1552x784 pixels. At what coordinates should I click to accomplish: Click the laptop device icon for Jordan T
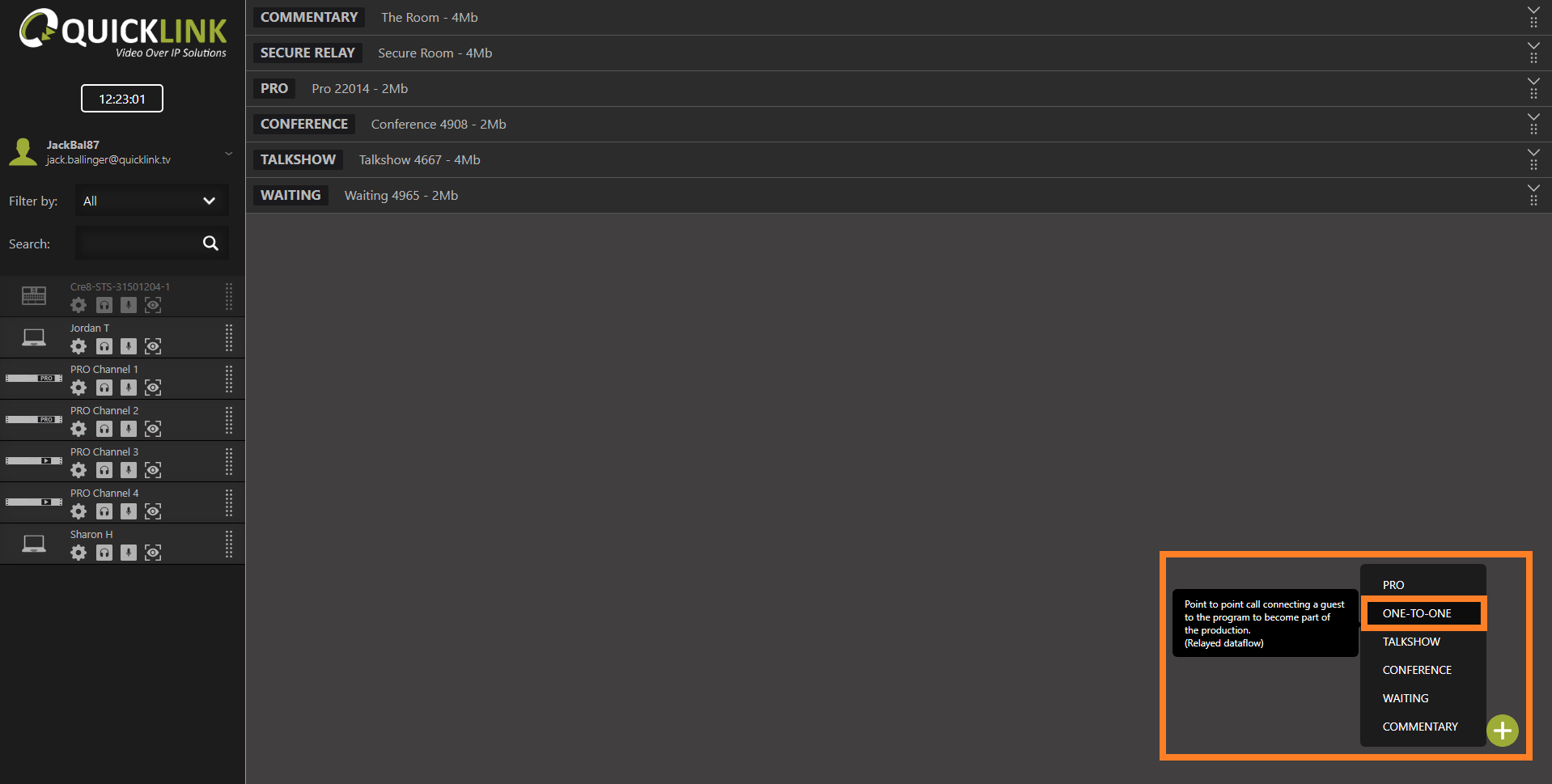[x=34, y=337]
